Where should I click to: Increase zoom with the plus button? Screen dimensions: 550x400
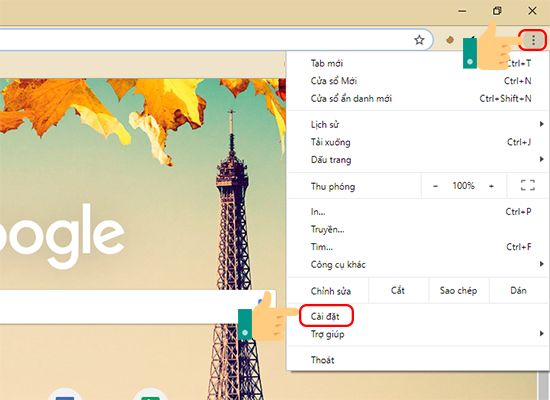pos(491,186)
